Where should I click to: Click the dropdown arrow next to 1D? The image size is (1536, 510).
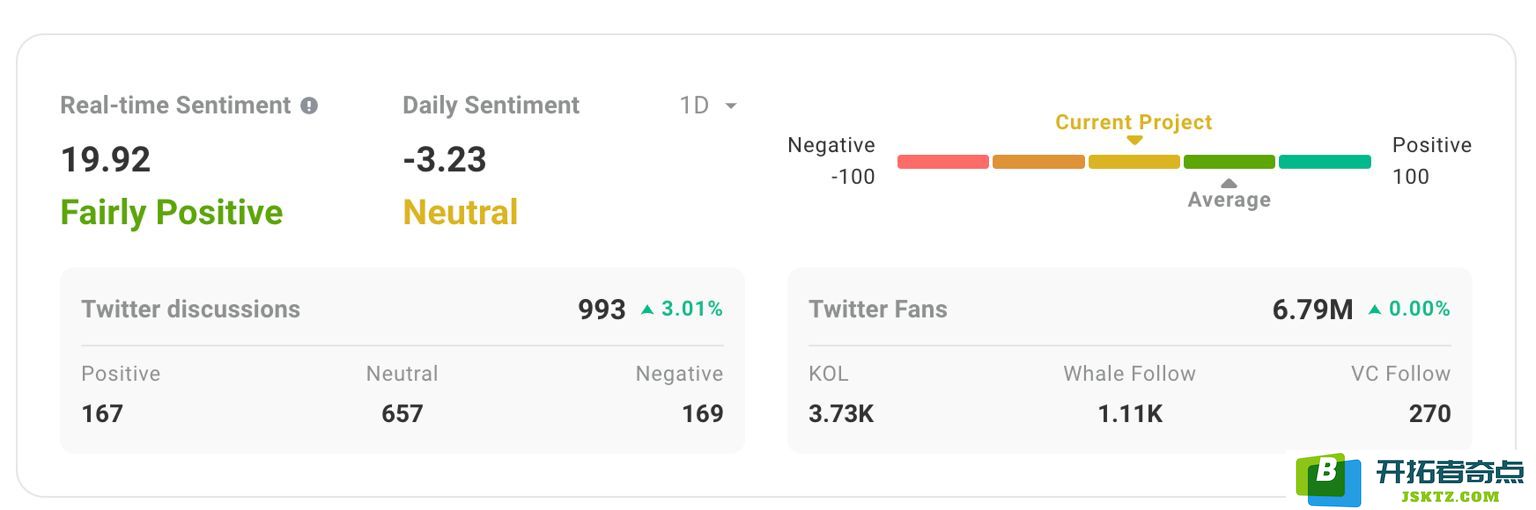pyautogui.click(x=731, y=106)
